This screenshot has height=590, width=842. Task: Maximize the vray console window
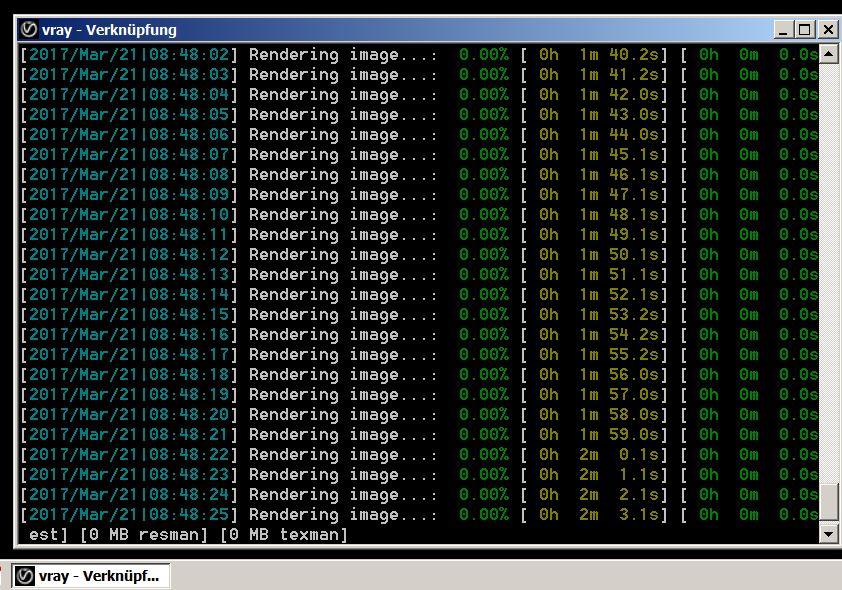click(806, 30)
